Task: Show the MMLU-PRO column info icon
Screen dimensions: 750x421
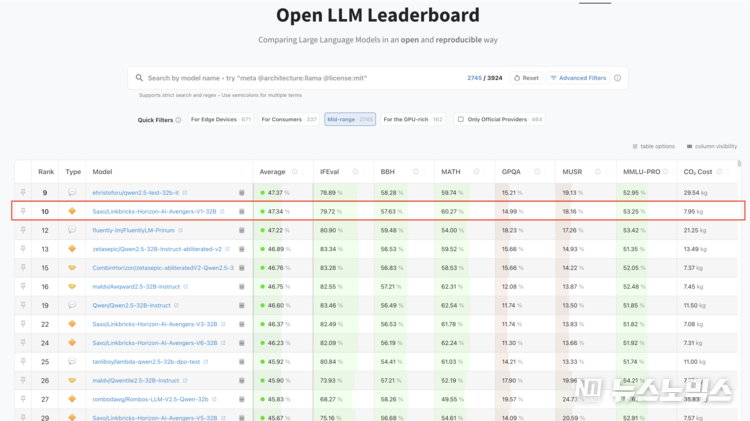Action: 665,172
